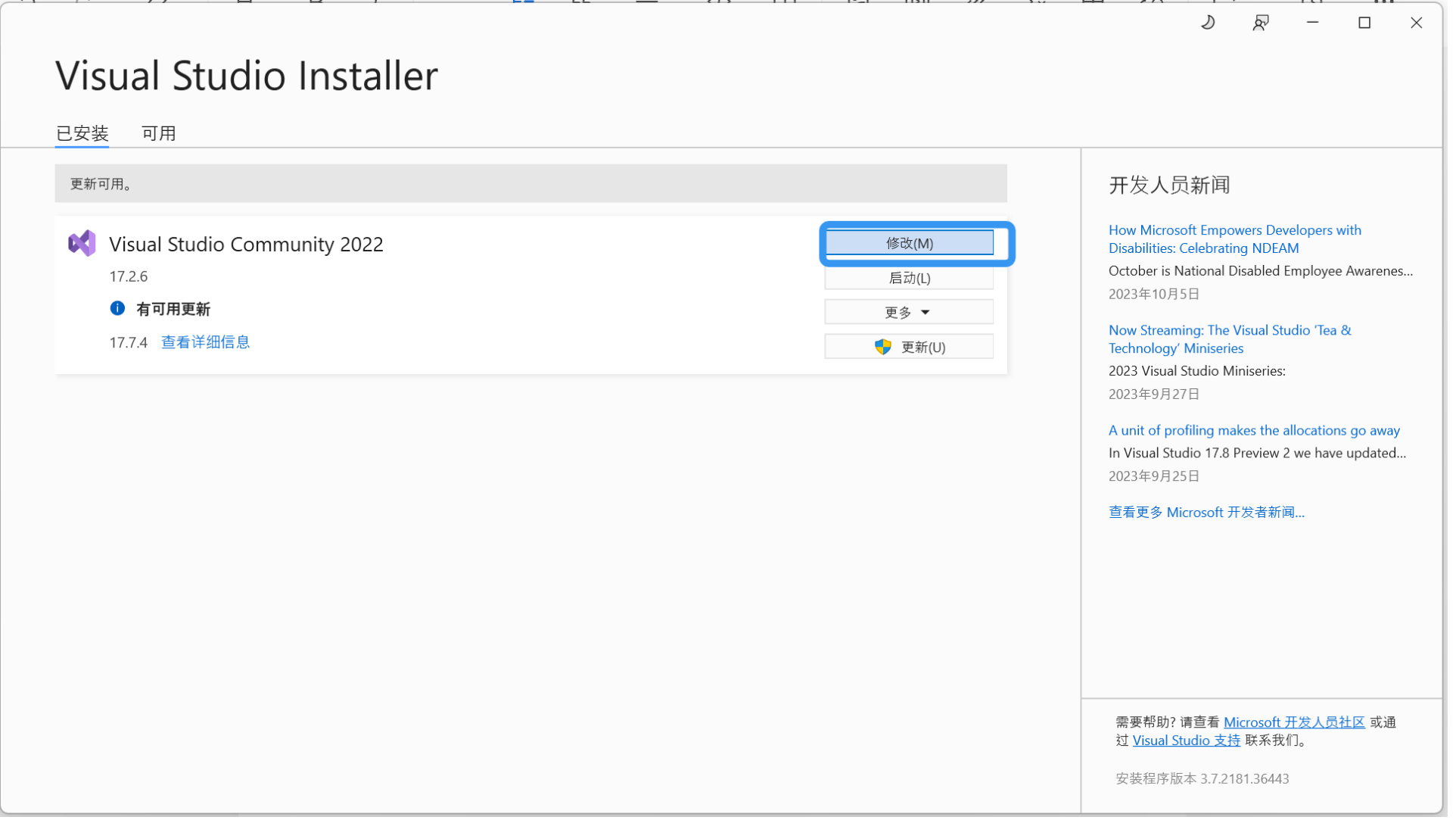Click the send feedback icon
Viewport: 1456px width, 820px height.
tap(1260, 23)
